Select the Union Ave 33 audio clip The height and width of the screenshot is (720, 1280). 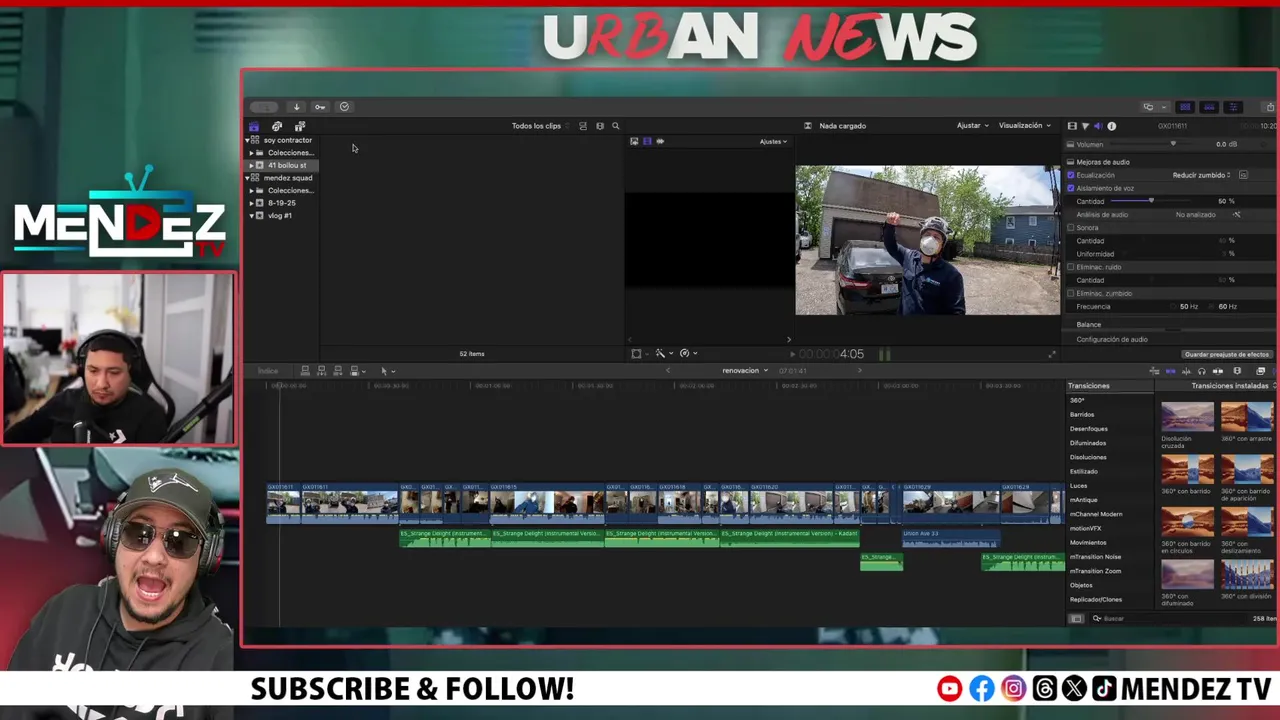950,538
